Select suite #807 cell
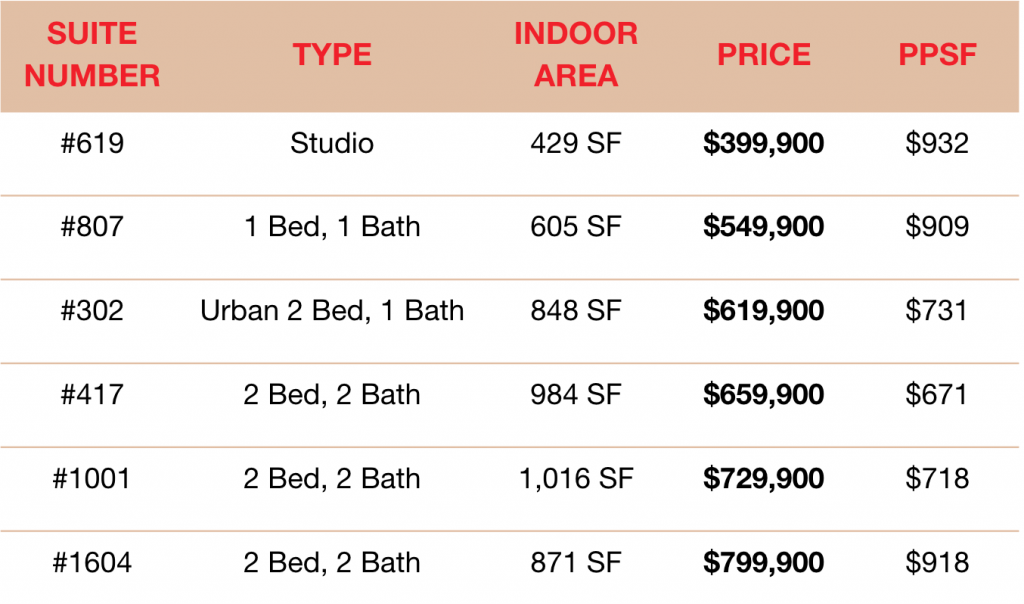 (x=92, y=228)
